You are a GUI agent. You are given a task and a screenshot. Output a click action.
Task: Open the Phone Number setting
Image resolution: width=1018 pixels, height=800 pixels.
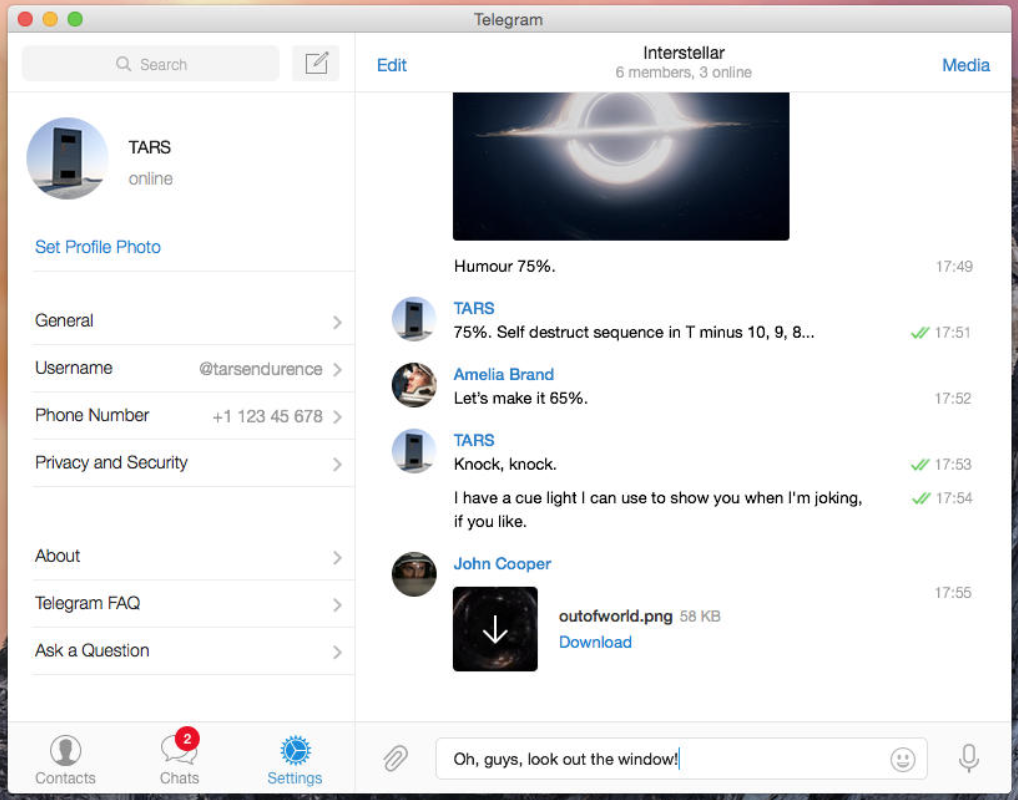click(x=189, y=416)
